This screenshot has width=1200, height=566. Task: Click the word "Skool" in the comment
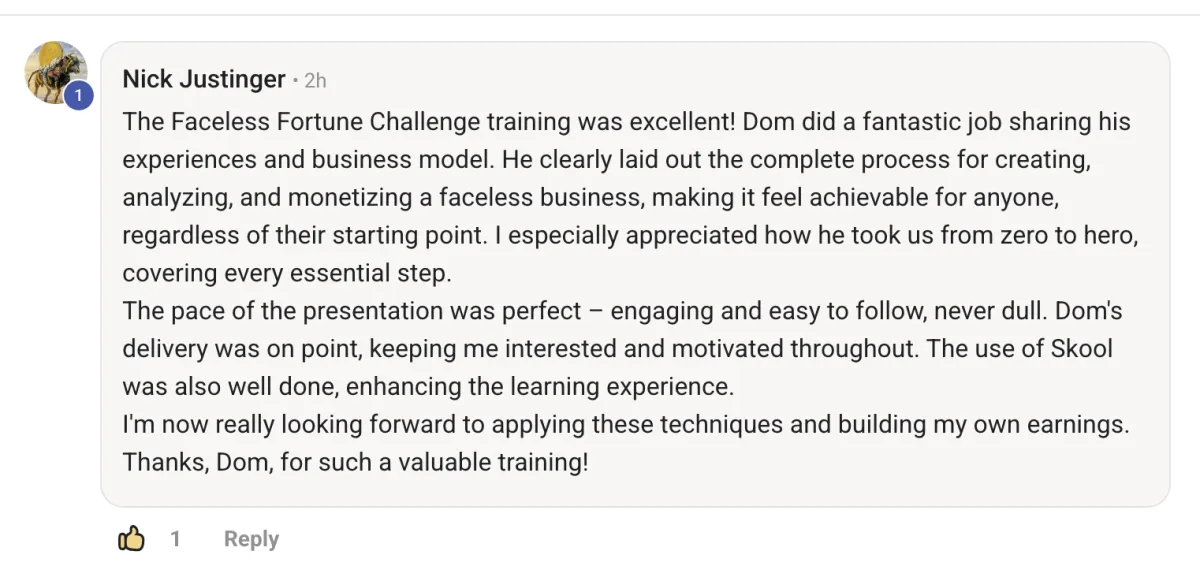(x=1080, y=349)
